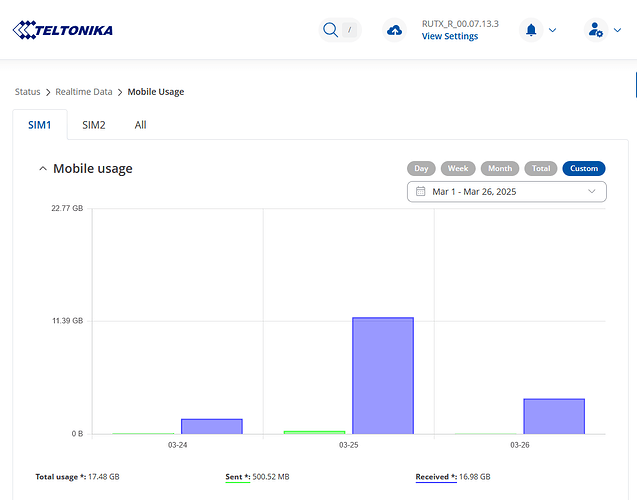Image resolution: width=637 pixels, height=500 pixels.
Task: Collapse the Mobile usage section
Action: point(43,169)
